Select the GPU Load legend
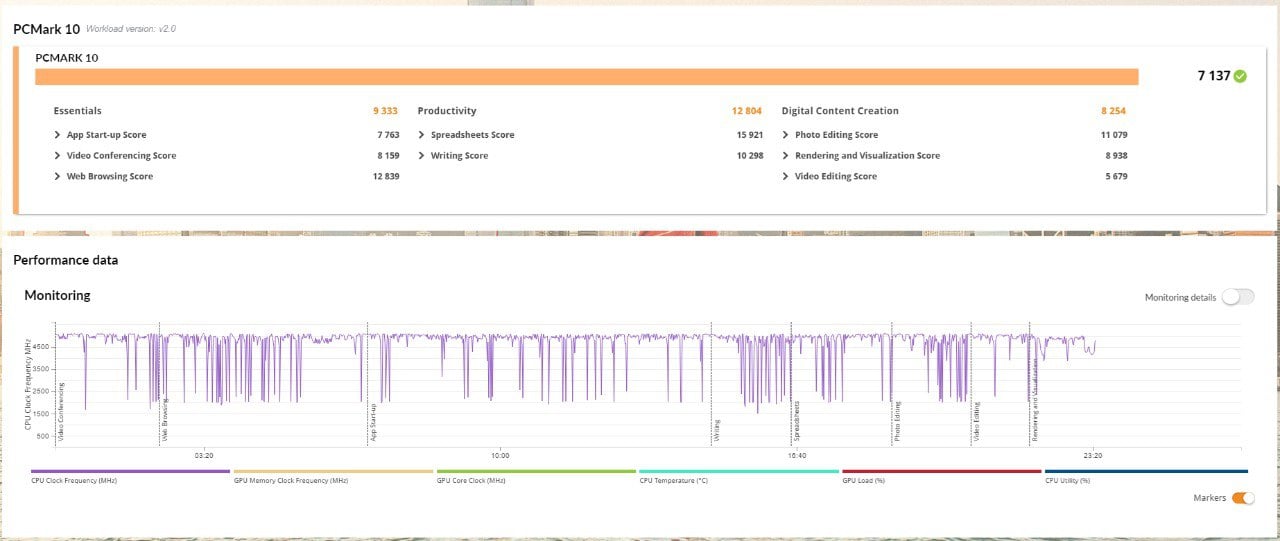 [942, 477]
